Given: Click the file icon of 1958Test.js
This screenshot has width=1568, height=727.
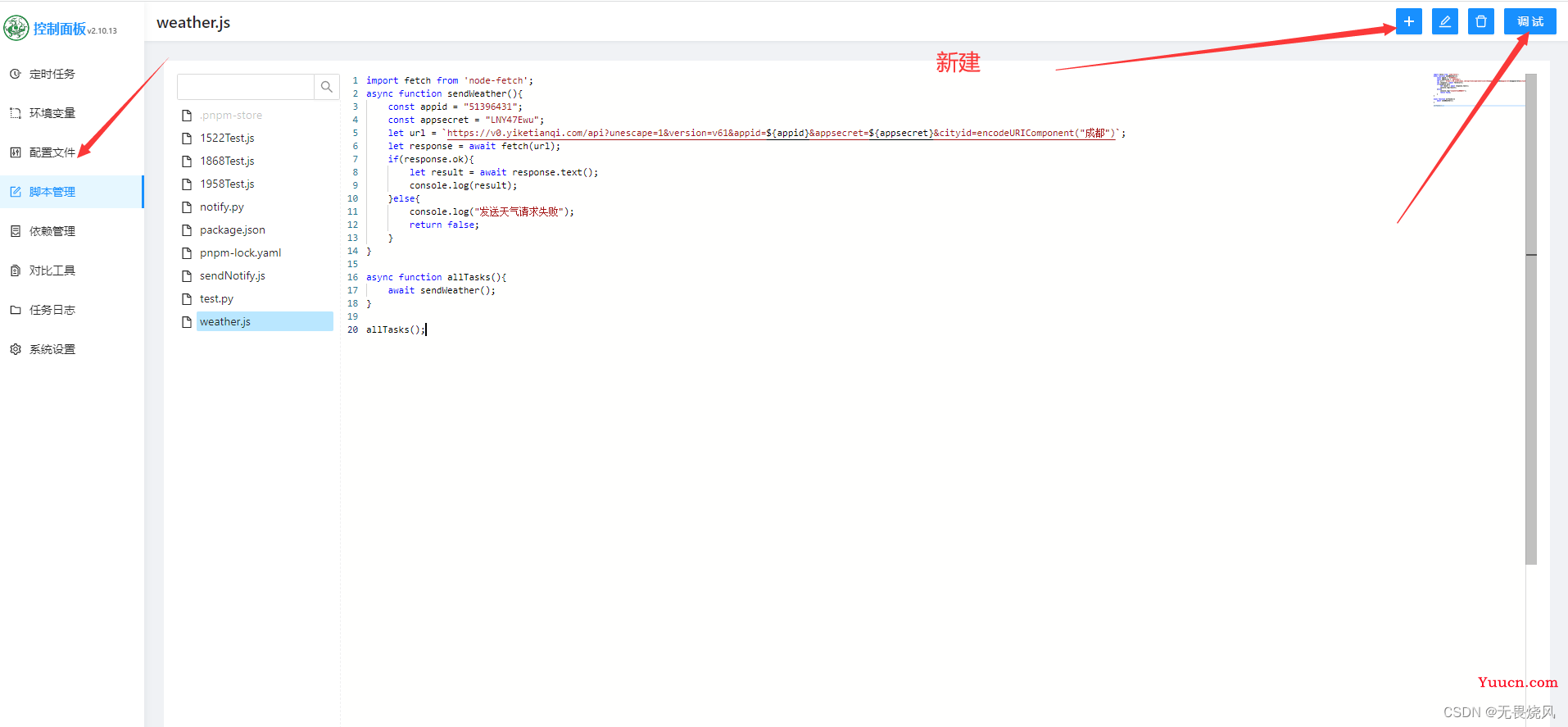Looking at the screenshot, I should click(x=187, y=184).
